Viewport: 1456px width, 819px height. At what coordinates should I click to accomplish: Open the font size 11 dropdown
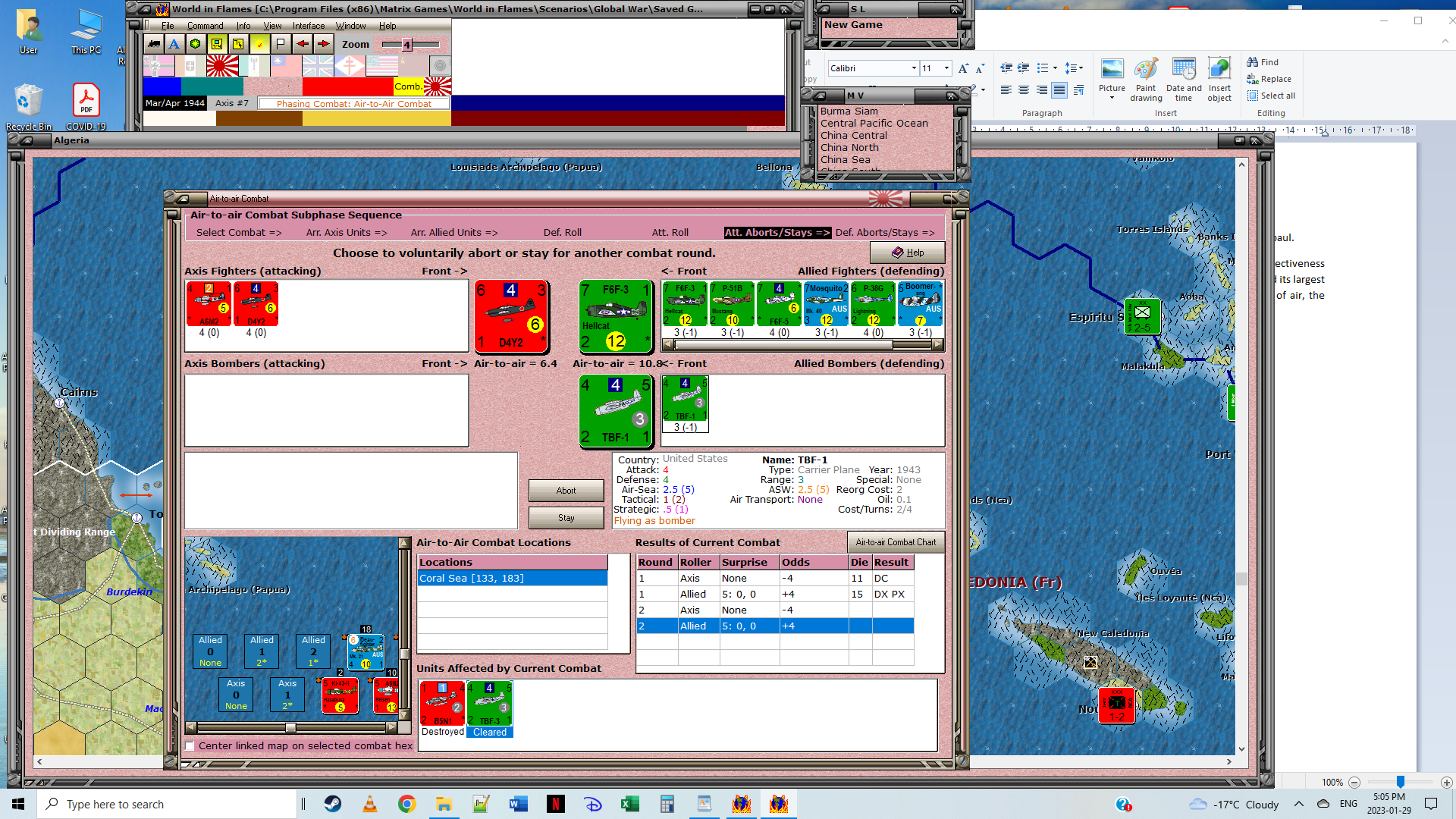pyautogui.click(x=946, y=68)
